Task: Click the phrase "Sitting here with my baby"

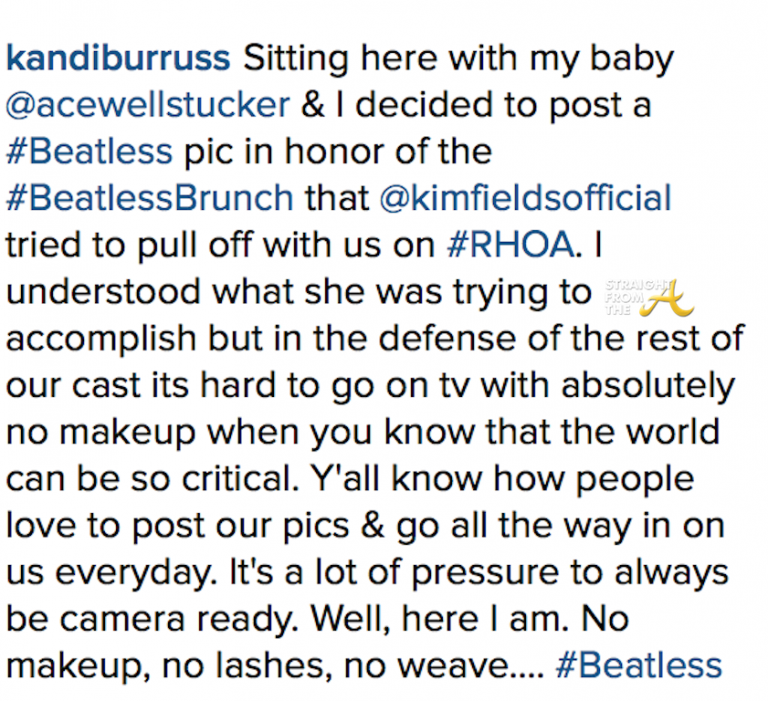Action: pyautogui.click(x=456, y=59)
